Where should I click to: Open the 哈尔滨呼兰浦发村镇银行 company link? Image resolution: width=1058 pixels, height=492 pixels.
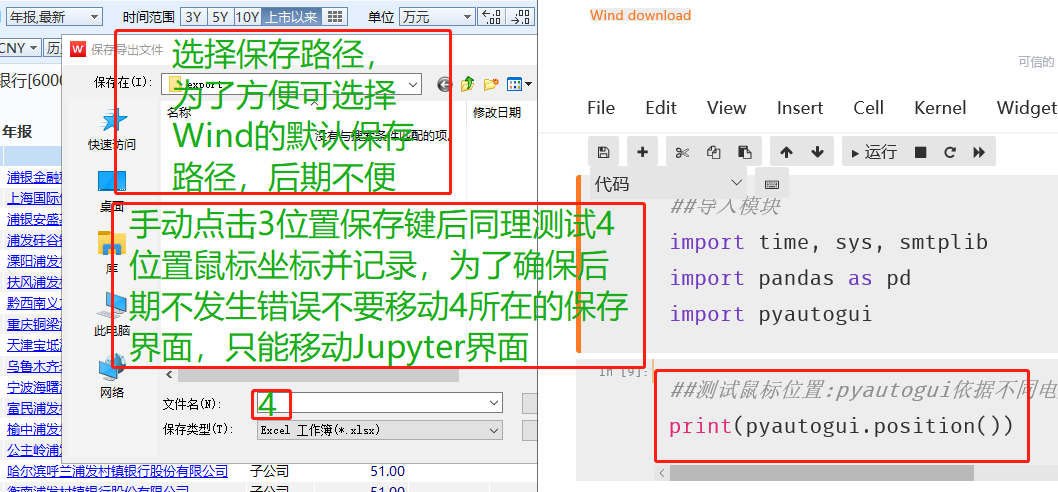click(117, 471)
